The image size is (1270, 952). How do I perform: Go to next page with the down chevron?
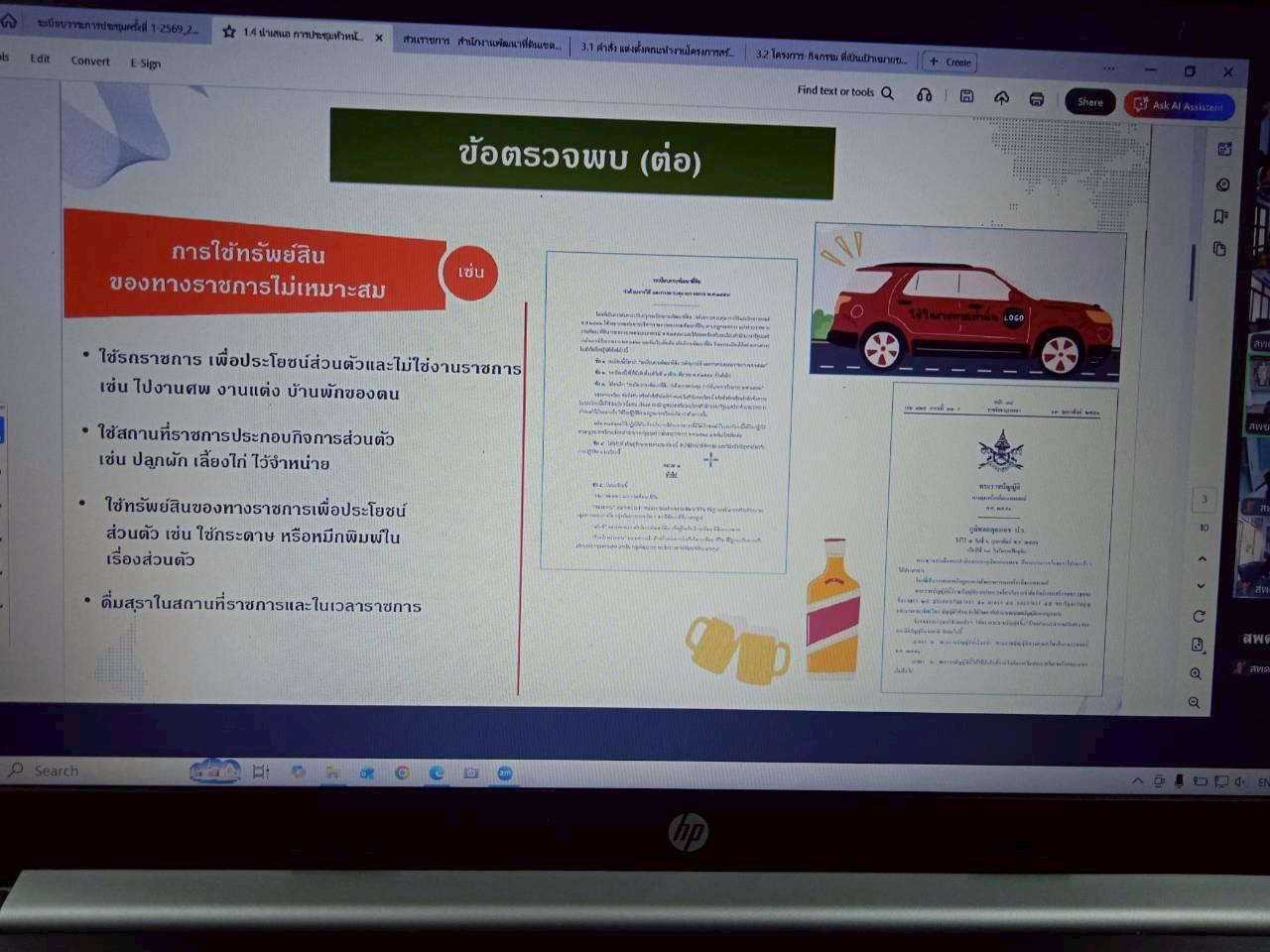pos(1201,583)
